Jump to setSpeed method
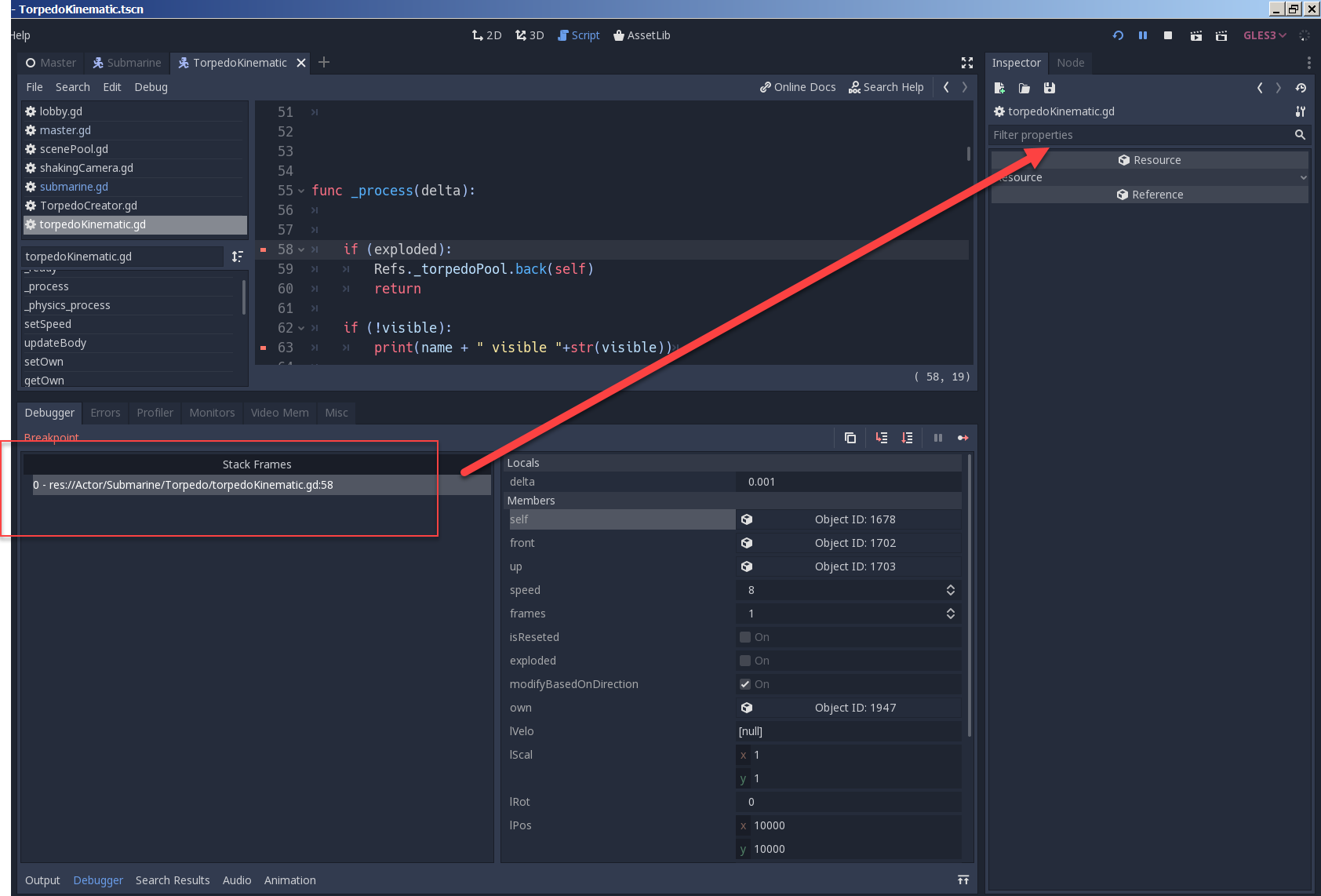 (x=129, y=324)
